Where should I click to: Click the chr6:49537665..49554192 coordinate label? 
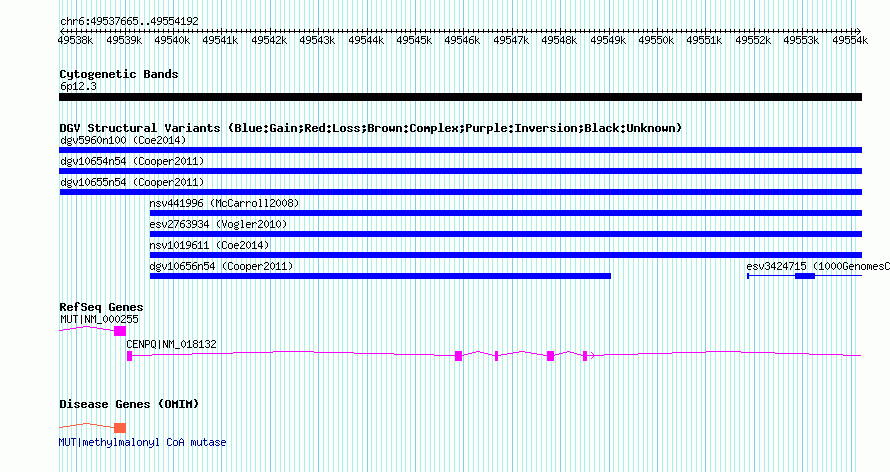pyautogui.click(x=129, y=21)
